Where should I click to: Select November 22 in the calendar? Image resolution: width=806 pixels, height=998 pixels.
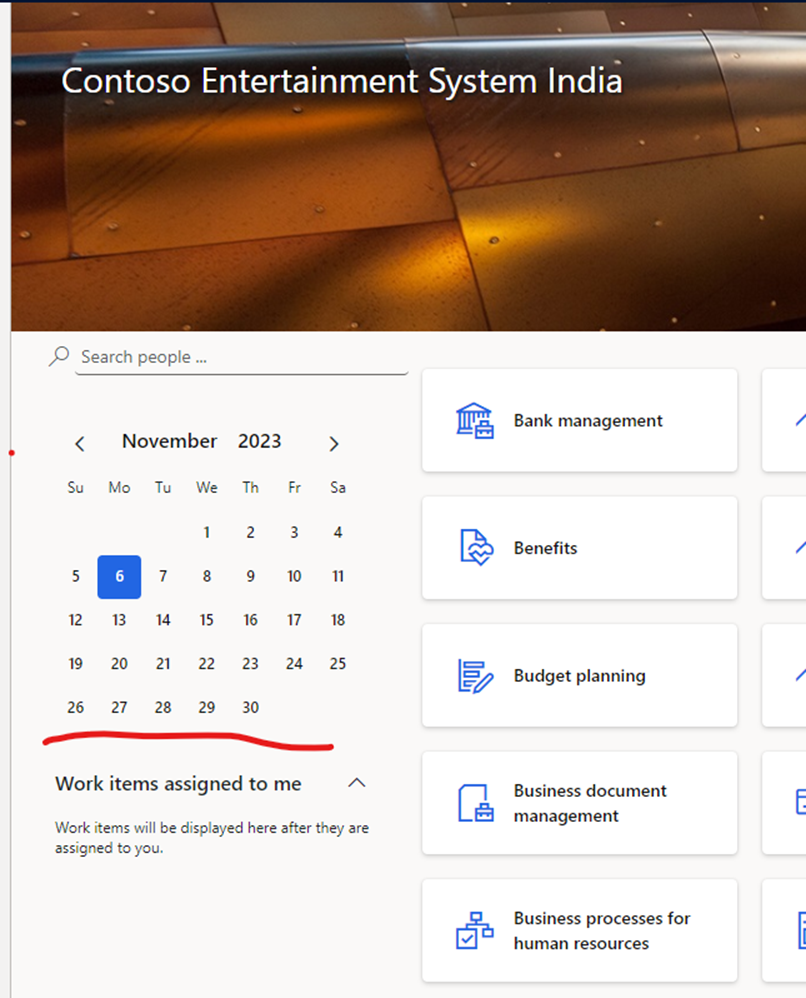tap(207, 664)
